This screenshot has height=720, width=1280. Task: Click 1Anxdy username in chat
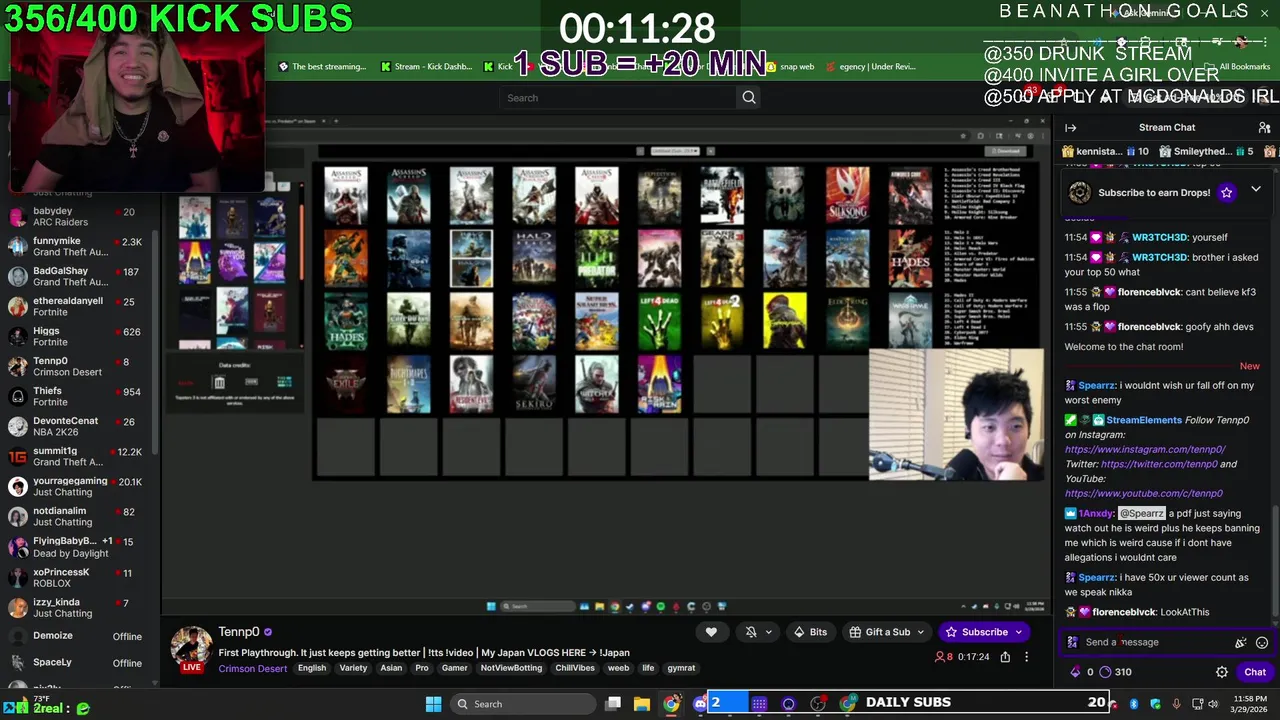pos(1096,513)
